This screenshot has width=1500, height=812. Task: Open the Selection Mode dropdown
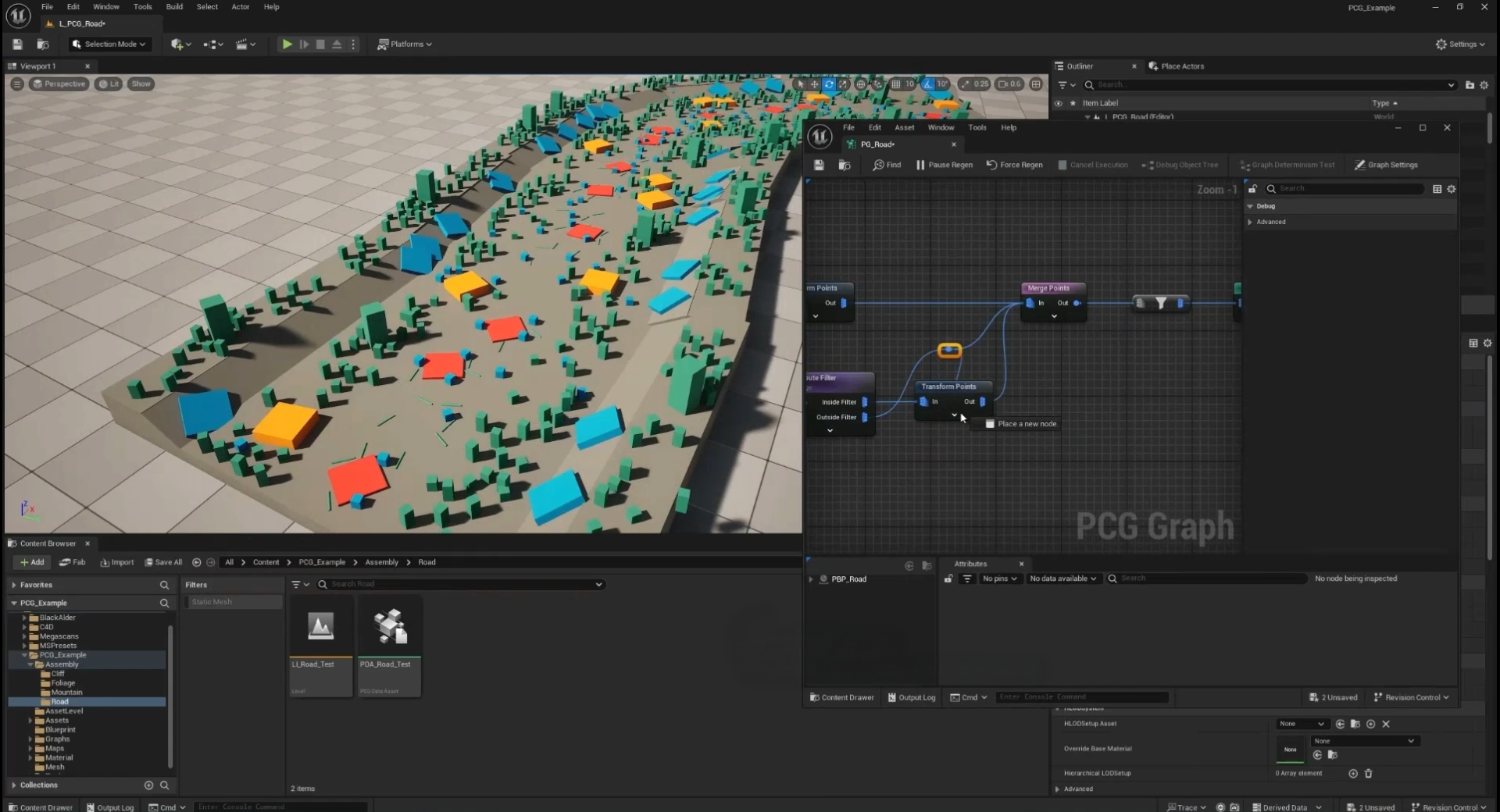[109, 45]
